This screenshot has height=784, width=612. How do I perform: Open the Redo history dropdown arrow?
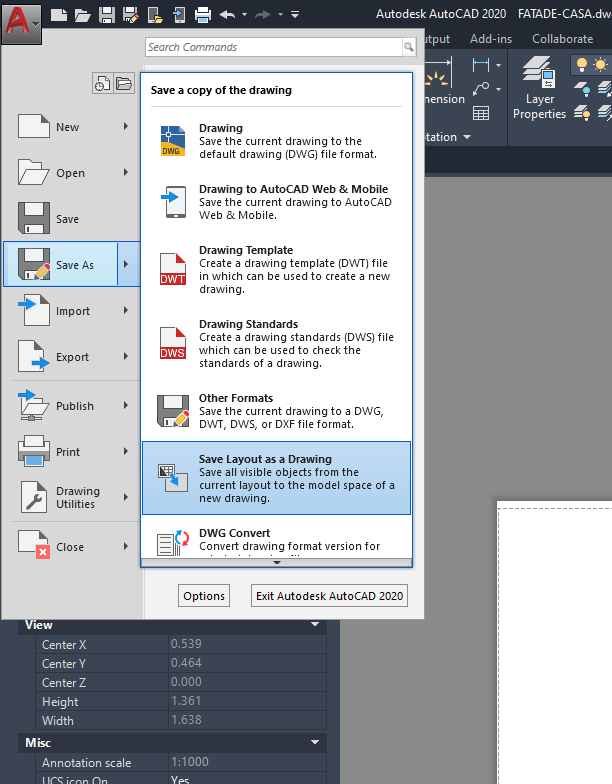(280, 15)
